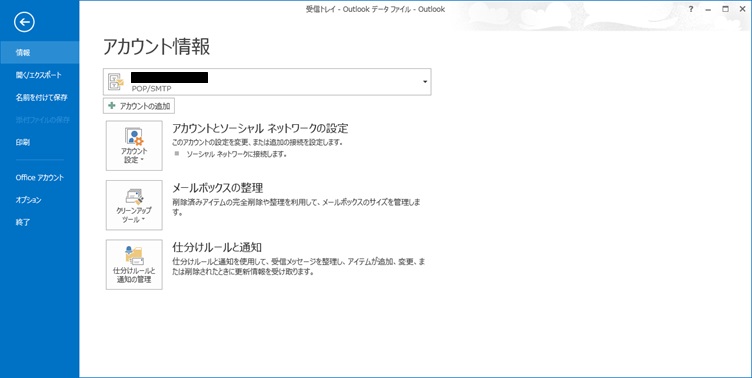This screenshot has width=752, height=378.
Task: Click green plus icon on アカウントの追加
Action: [112, 106]
